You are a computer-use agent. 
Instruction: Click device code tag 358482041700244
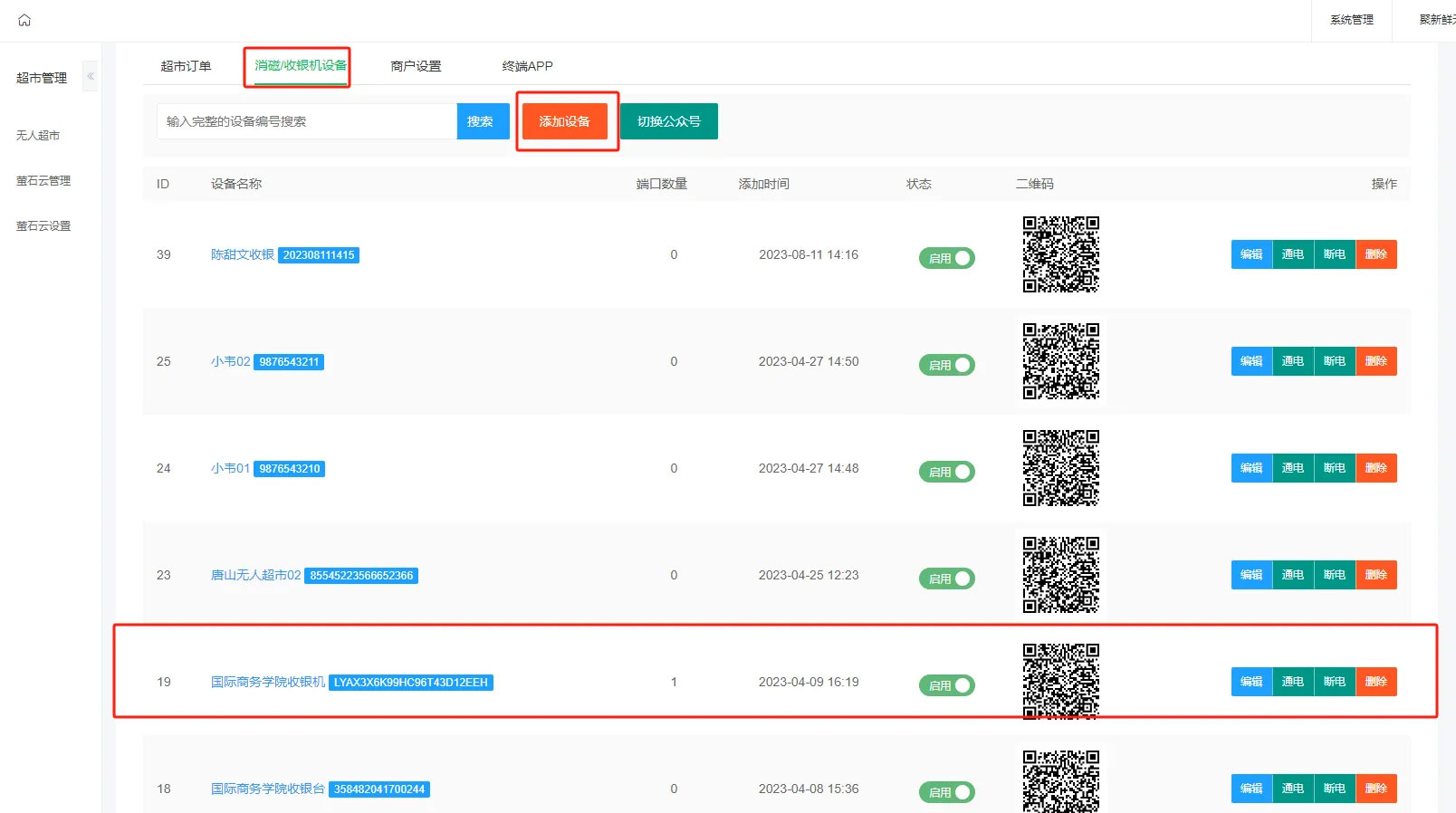click(379, 789)
